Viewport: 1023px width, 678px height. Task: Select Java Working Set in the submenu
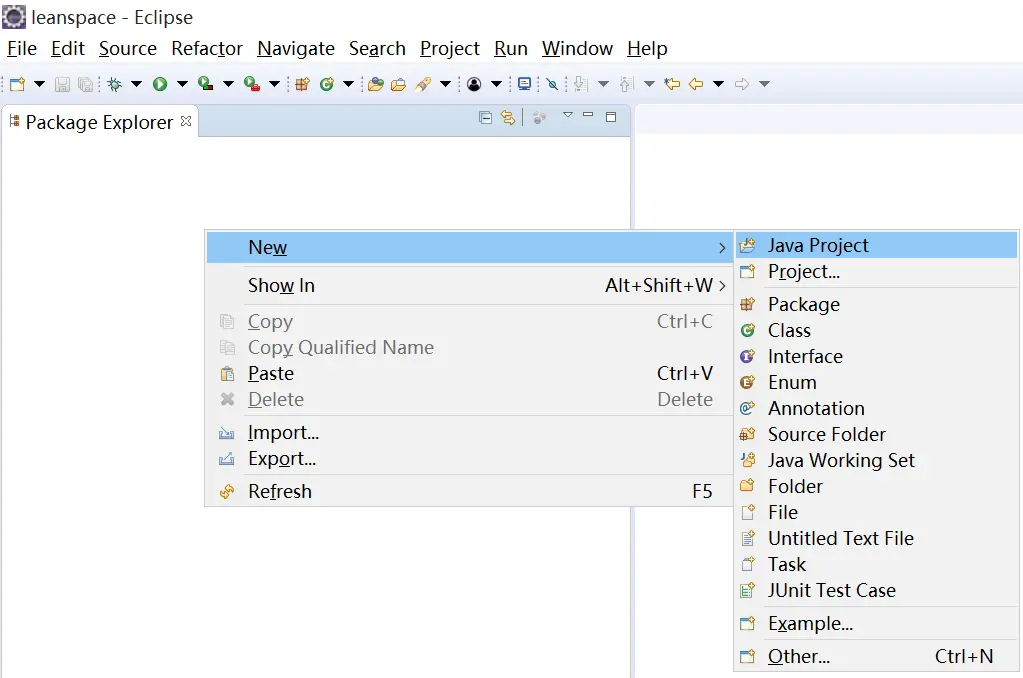[876, 461]
